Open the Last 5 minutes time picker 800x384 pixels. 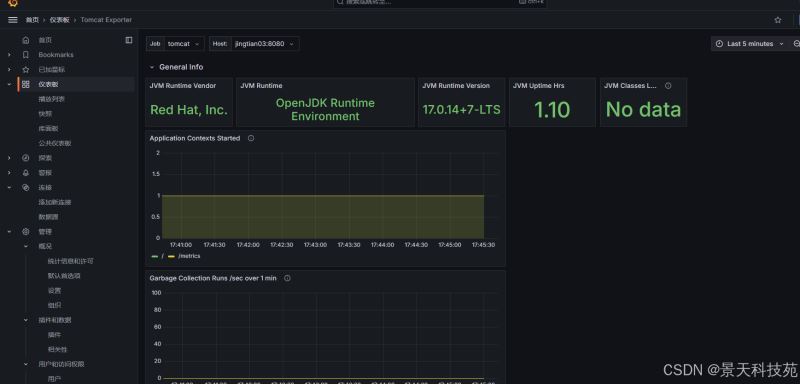tap(749, 44)
